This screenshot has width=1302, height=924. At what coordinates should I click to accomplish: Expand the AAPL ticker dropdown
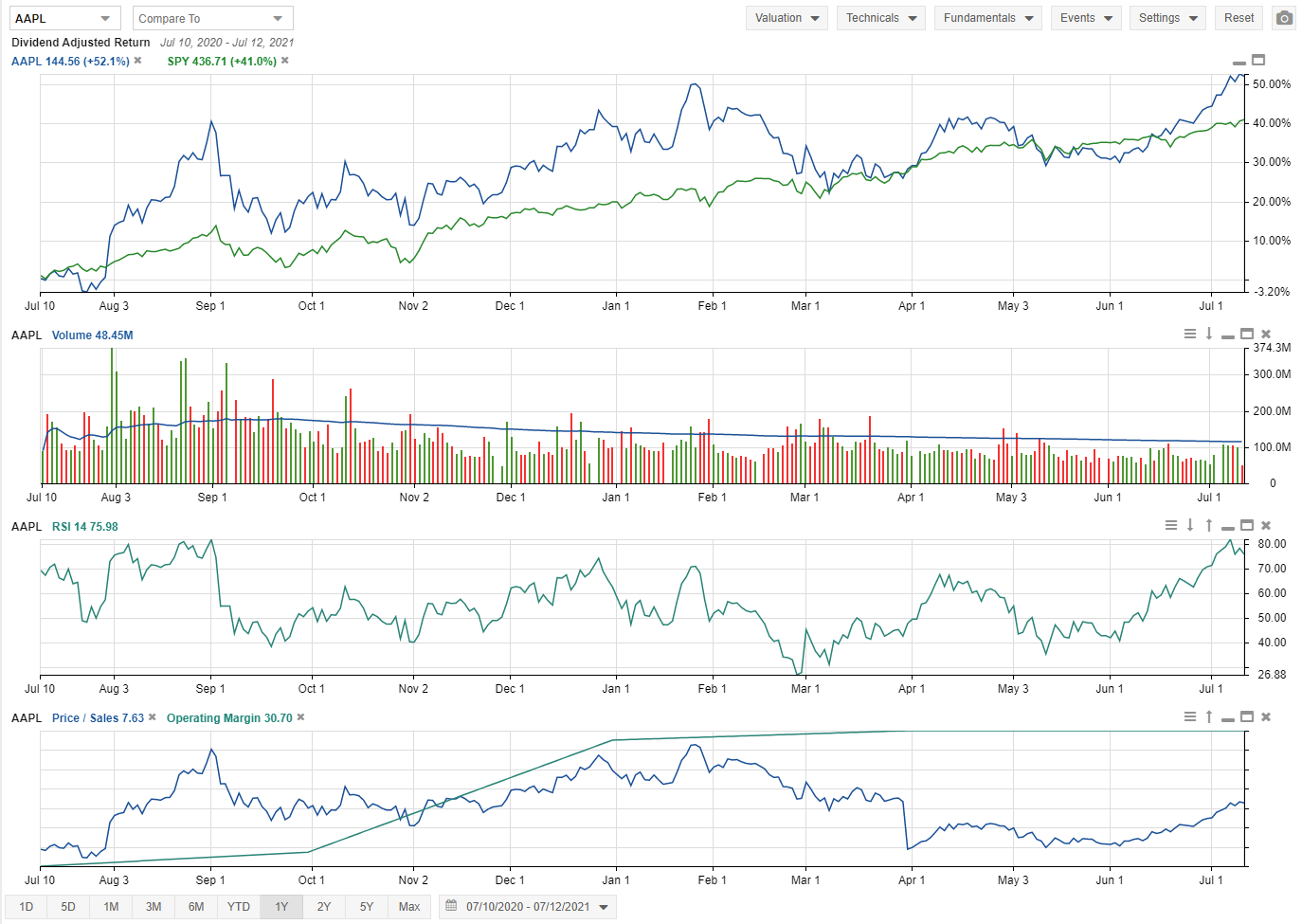click(104, 19)
